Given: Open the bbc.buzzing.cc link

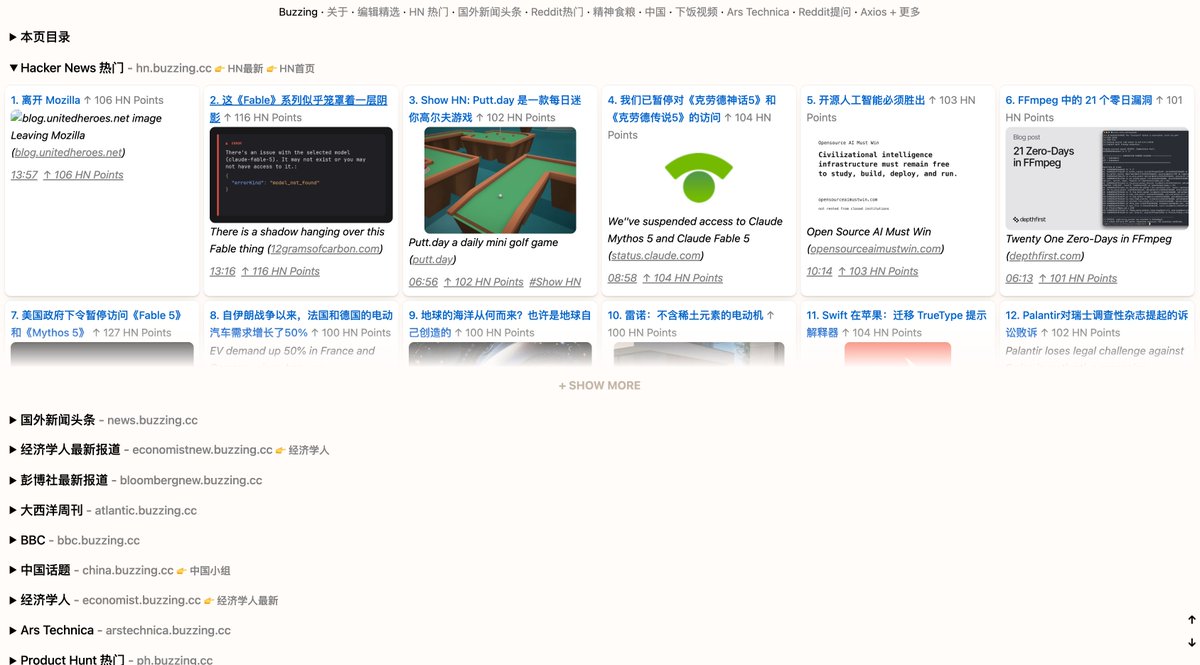Looking at the screenshot, I should pyautogui.click(x=98, y=540).
